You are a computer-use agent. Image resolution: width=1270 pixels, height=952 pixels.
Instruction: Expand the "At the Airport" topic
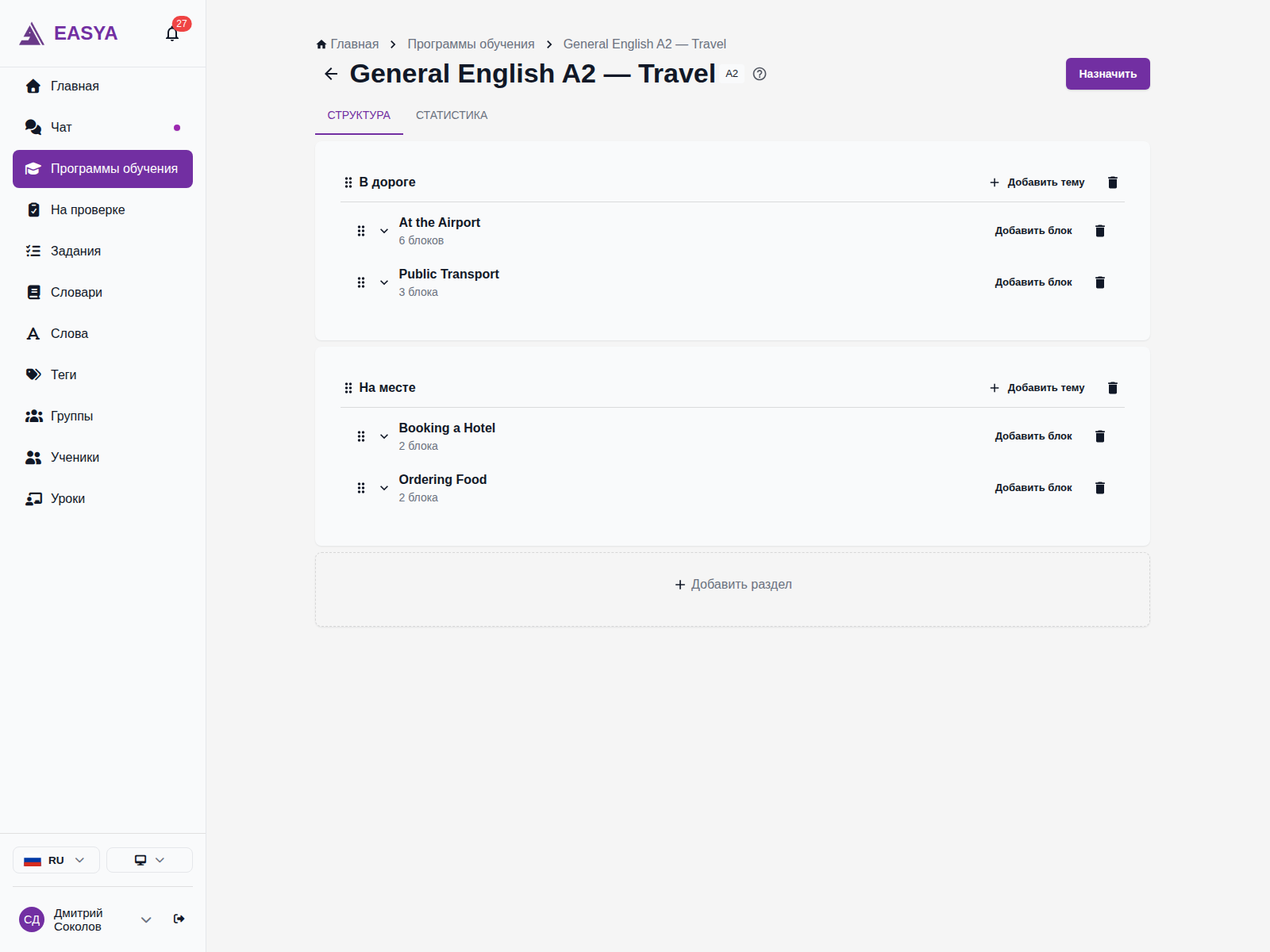pyautogui.click(x=384, y=231)
